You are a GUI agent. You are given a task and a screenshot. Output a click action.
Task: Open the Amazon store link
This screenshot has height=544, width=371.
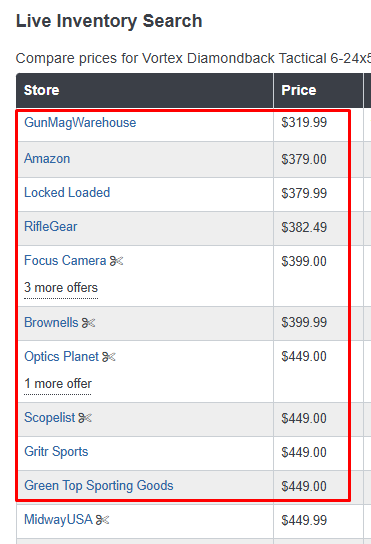(x=47, y=159)
